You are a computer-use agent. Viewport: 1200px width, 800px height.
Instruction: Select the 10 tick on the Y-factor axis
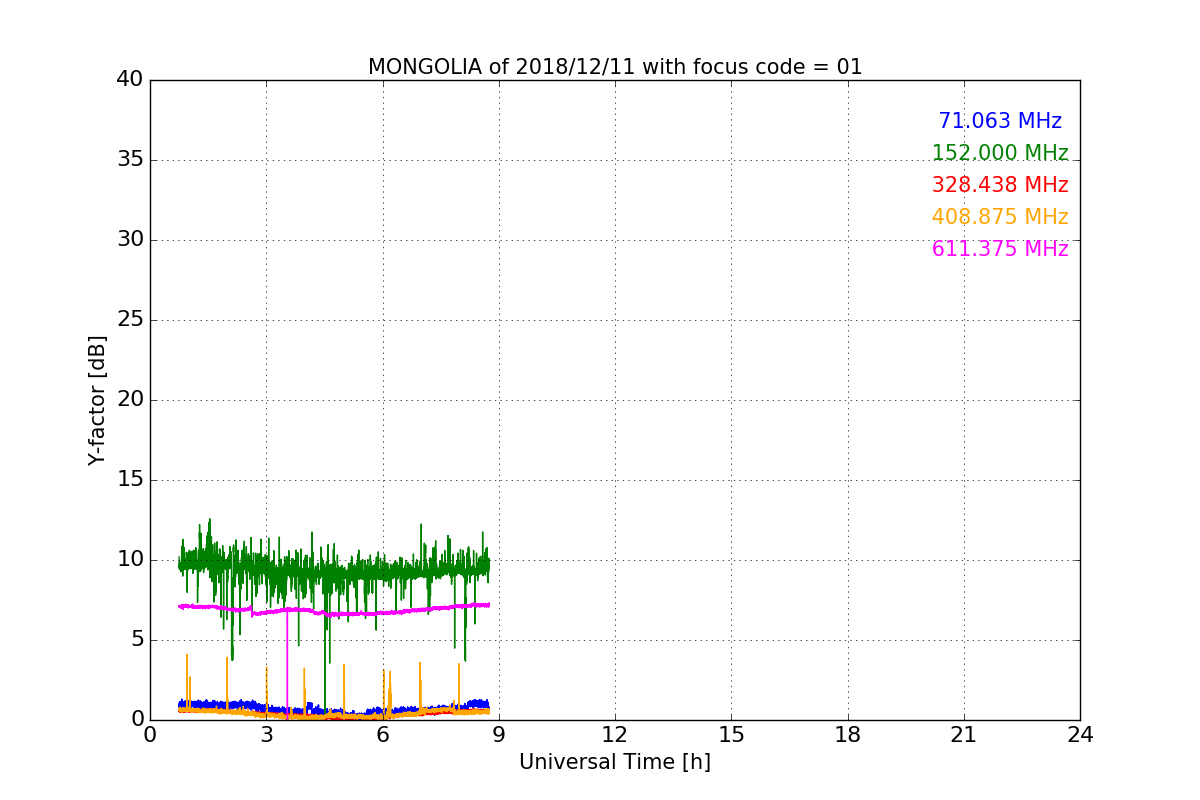pyautogui.click(x=130, y=560)
